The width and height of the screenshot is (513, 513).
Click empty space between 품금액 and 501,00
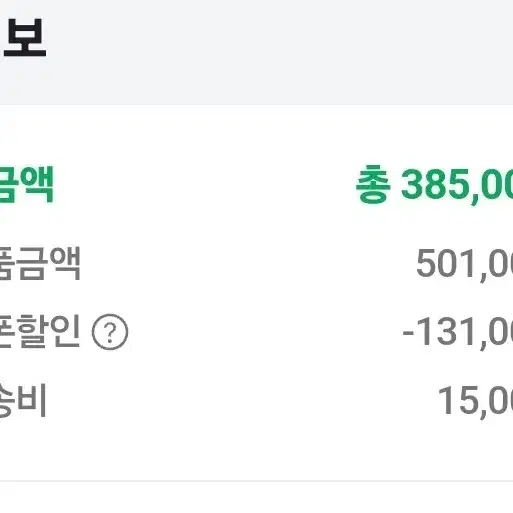(248, 264)
